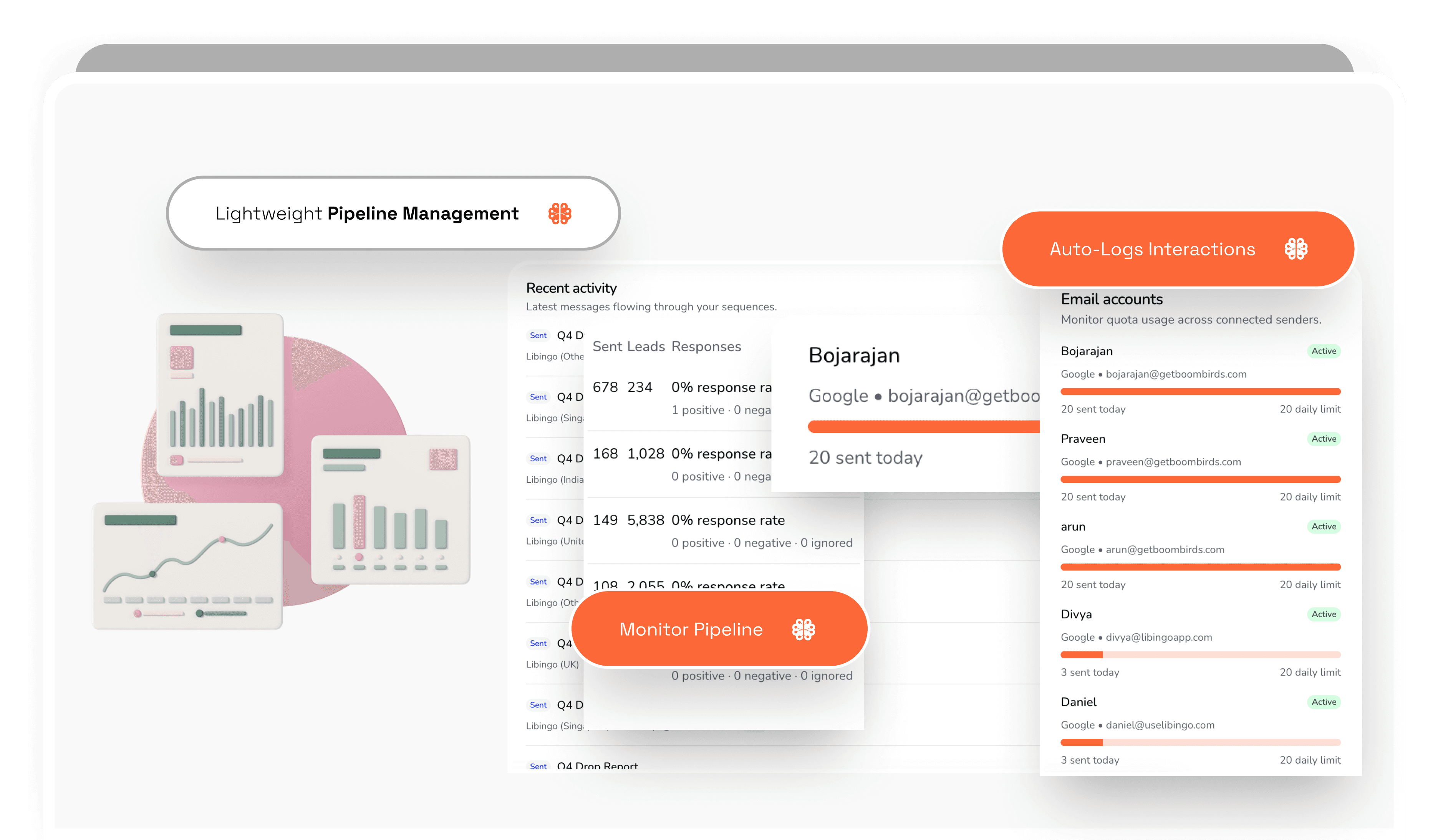Click brain icon on Auto-Logs Interactions button
The height and width of the screenshot is (840, 1448).
click(x=1296, y=249)
